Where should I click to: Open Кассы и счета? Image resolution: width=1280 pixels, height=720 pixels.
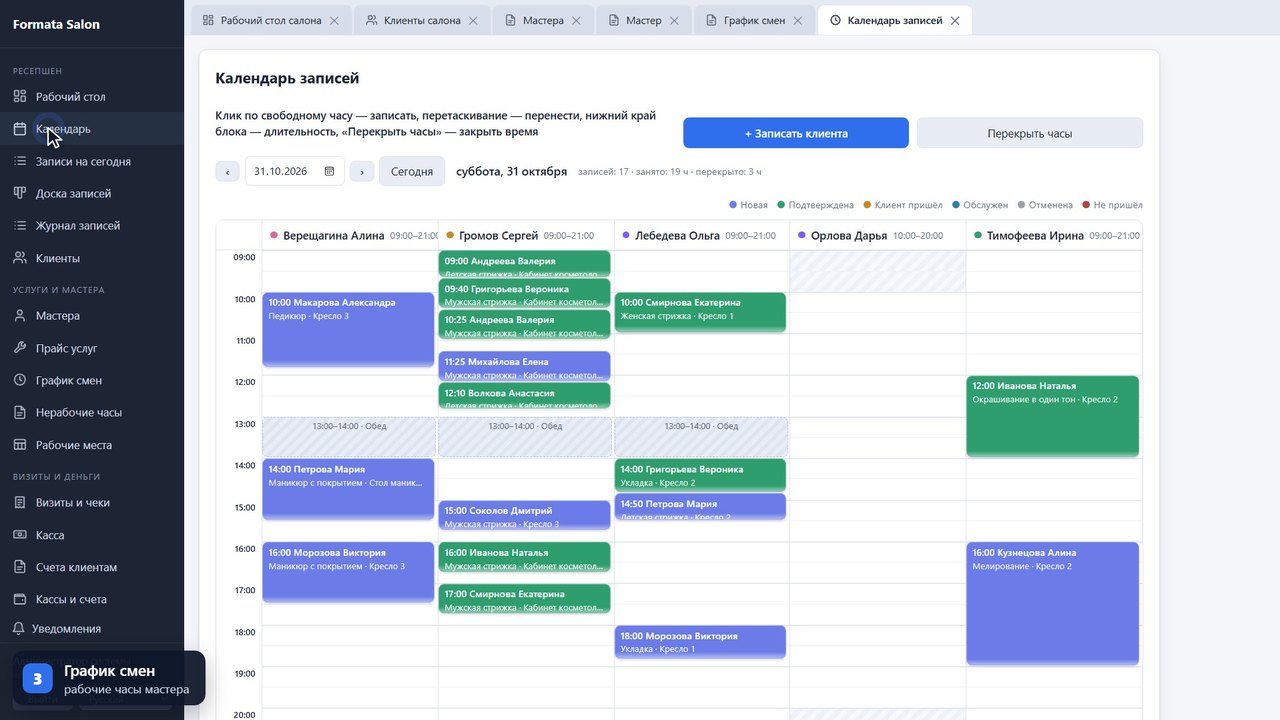click(92, 599)
